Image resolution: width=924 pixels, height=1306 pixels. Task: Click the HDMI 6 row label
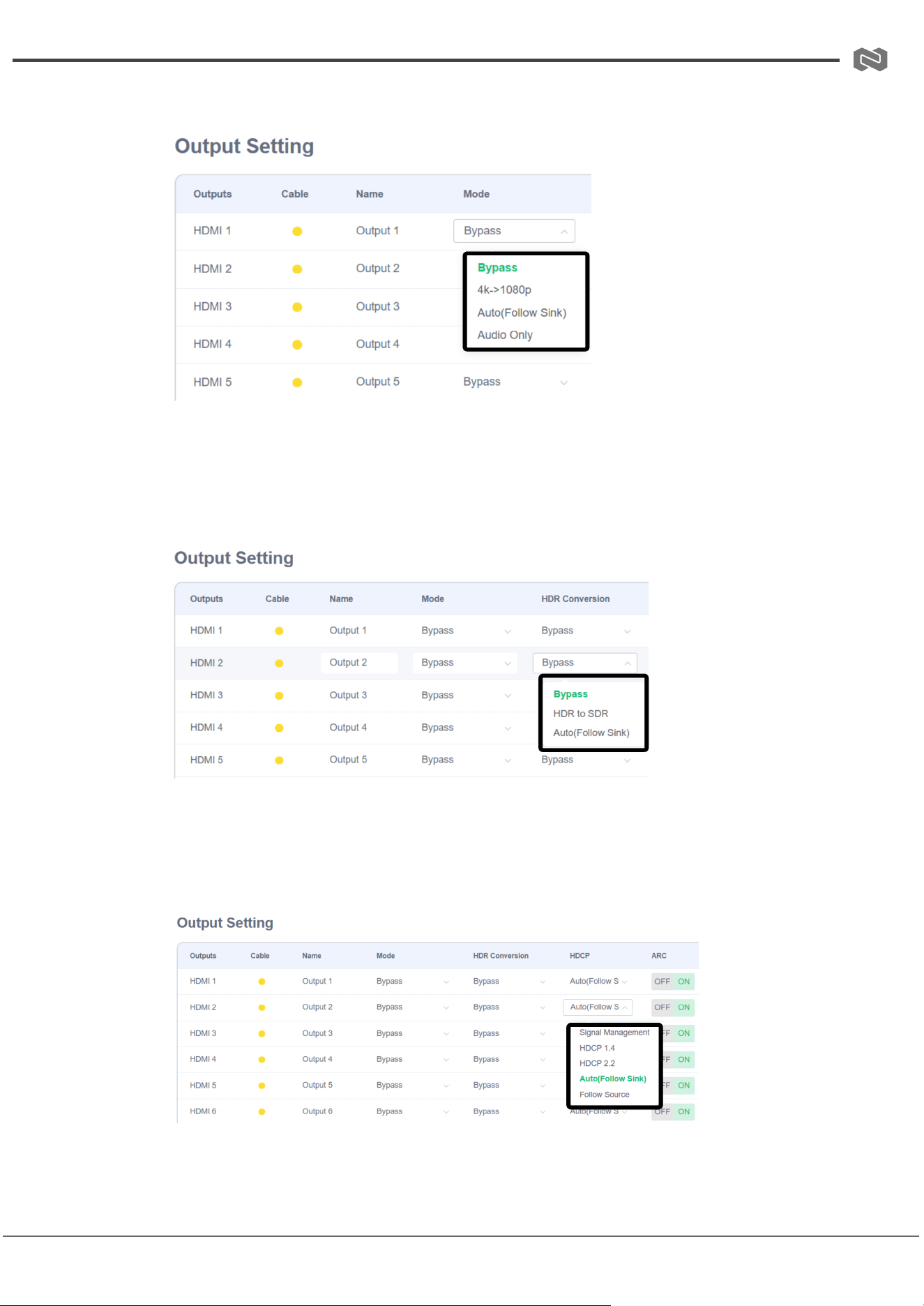click(x=203, y=1112)
